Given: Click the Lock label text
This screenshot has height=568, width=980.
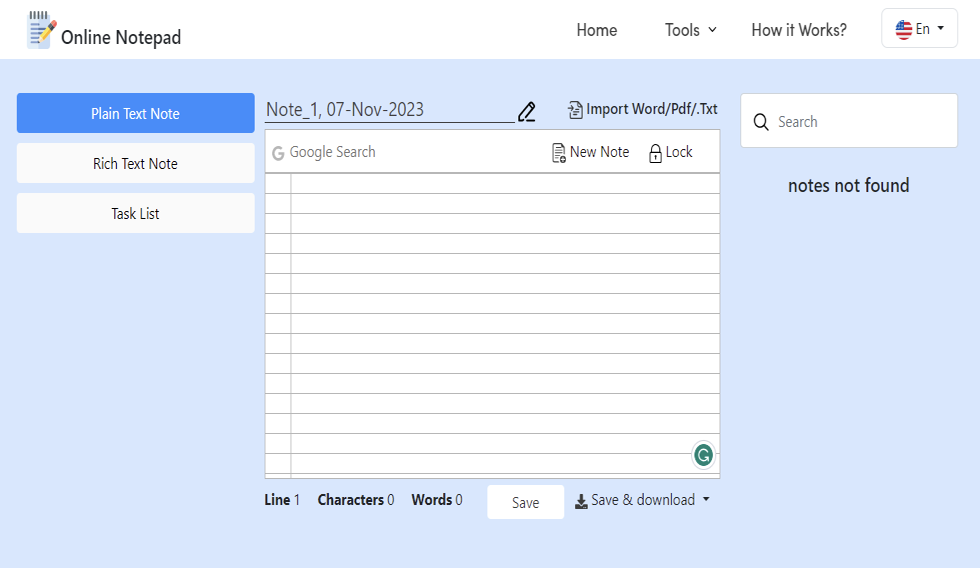Looking at the screenshot, I should pyautogui.click(x=679, y=152).
